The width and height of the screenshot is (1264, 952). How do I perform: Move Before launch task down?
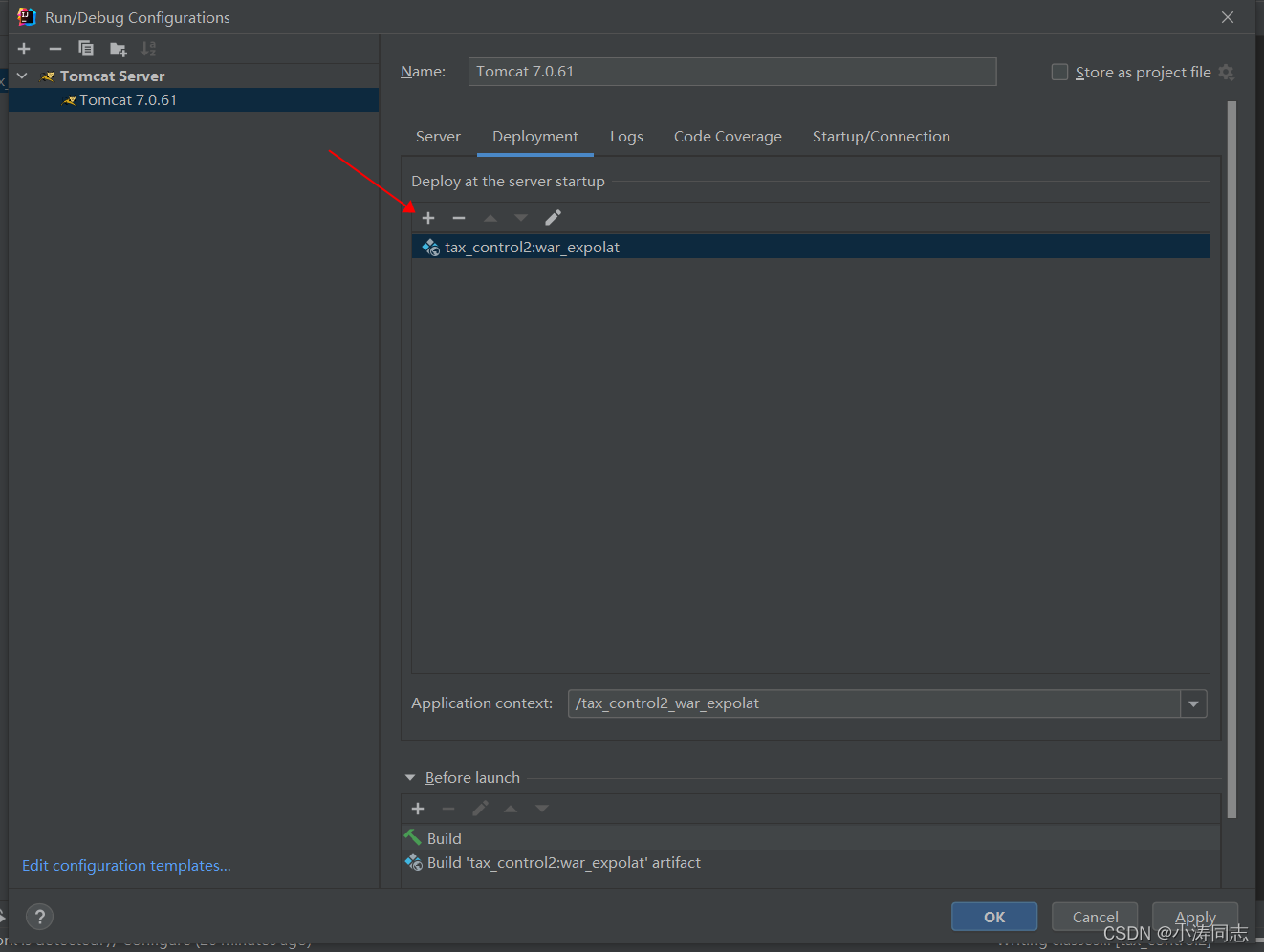tap(542, 809)
